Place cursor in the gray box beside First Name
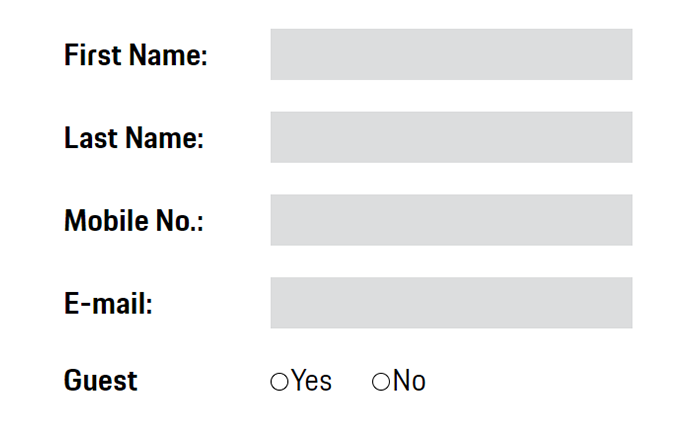This screenshot has height=435, width=700. coord(450,54)
